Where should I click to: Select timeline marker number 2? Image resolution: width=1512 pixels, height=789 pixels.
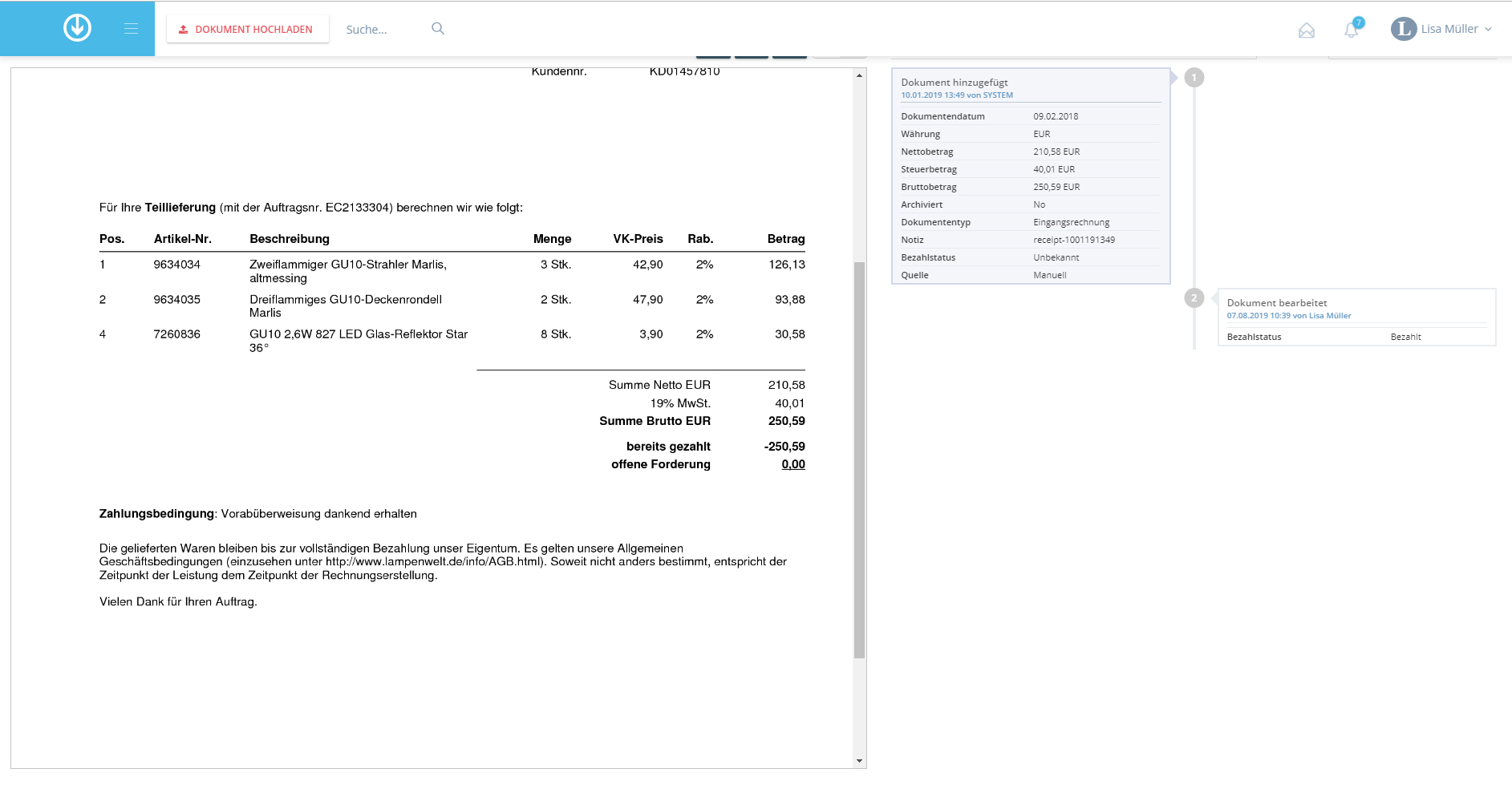point(1194,298)
